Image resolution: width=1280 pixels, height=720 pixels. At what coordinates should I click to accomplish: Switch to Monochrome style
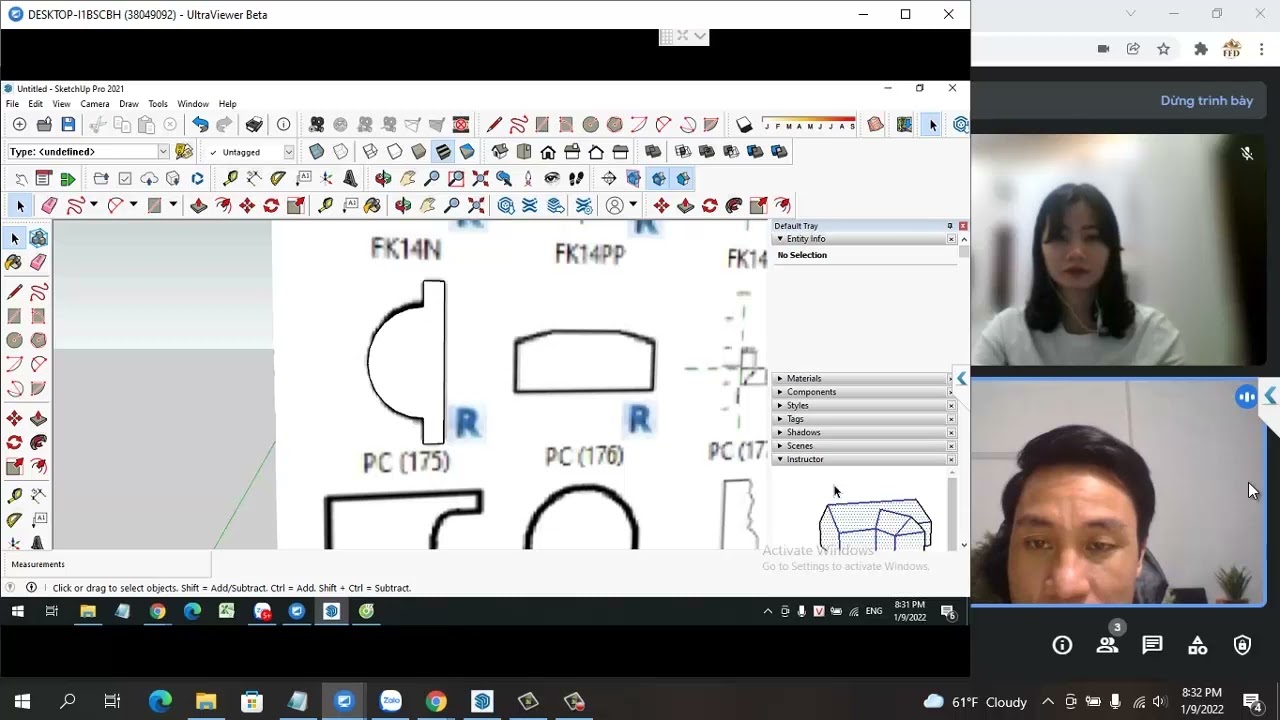467,152
